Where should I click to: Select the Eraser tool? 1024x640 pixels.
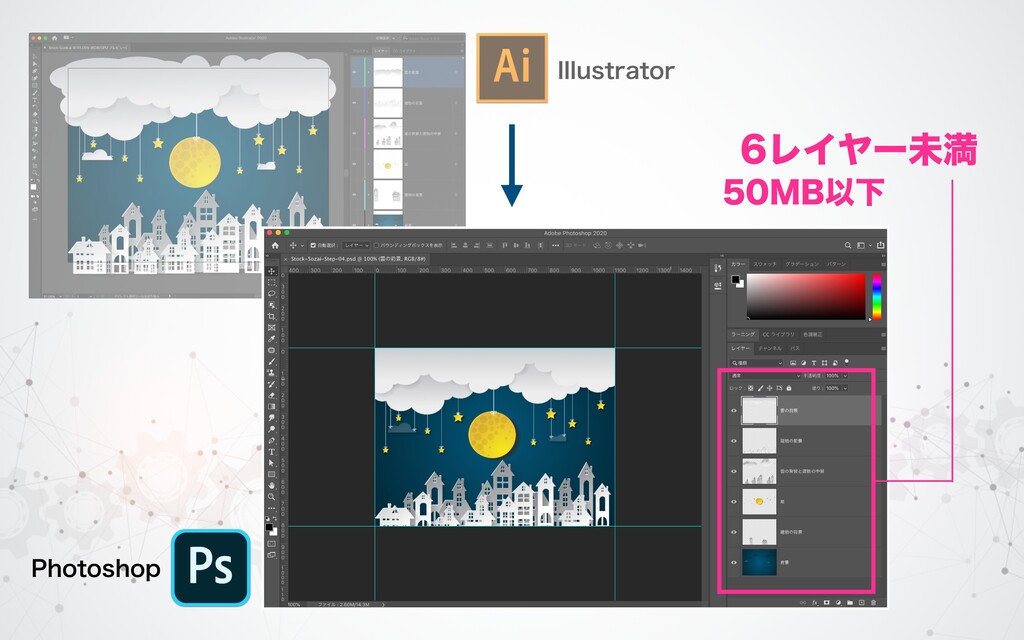click(x=272, y=395)
